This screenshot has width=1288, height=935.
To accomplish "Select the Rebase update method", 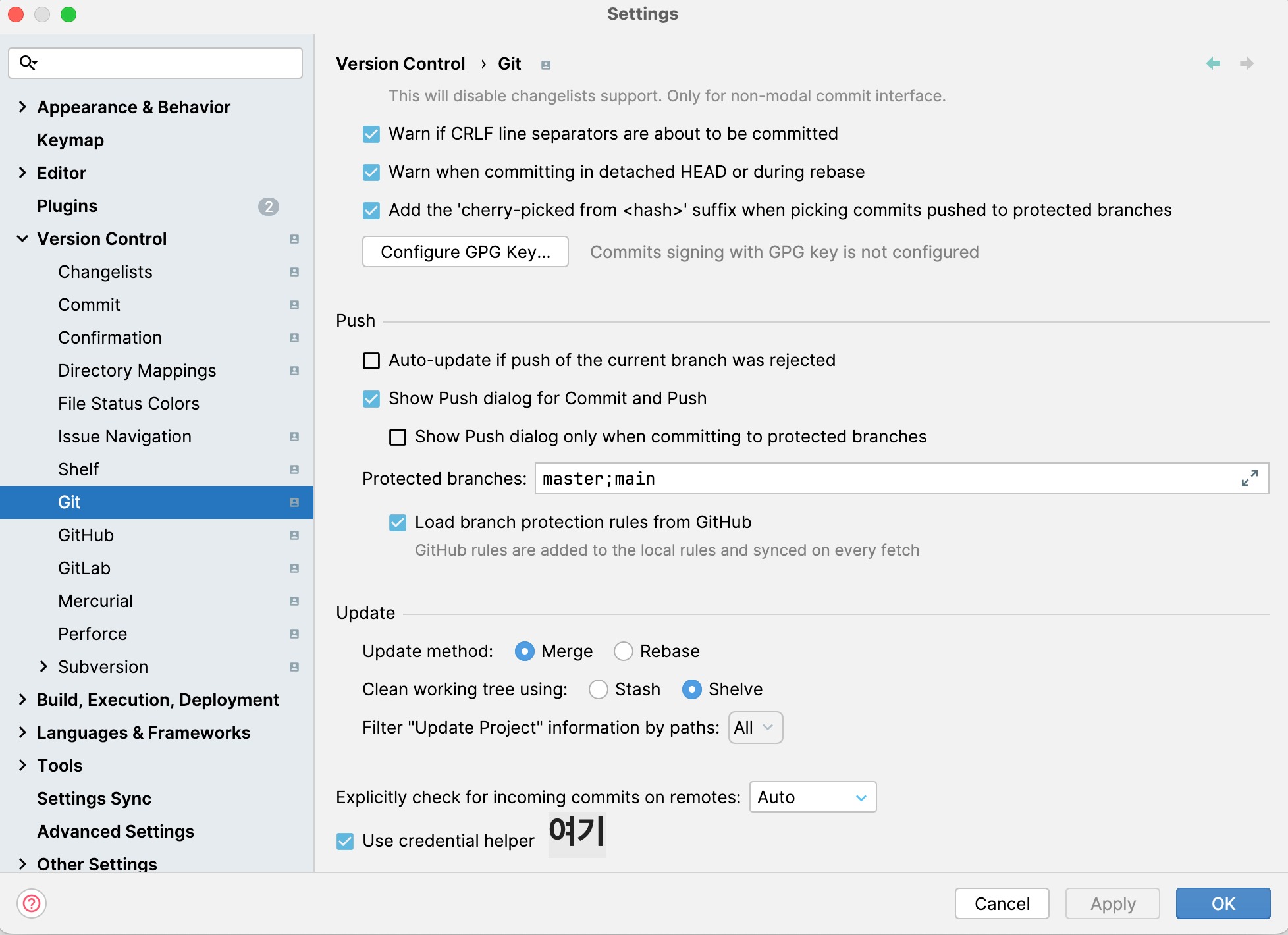I will click(x=623, y=651).
